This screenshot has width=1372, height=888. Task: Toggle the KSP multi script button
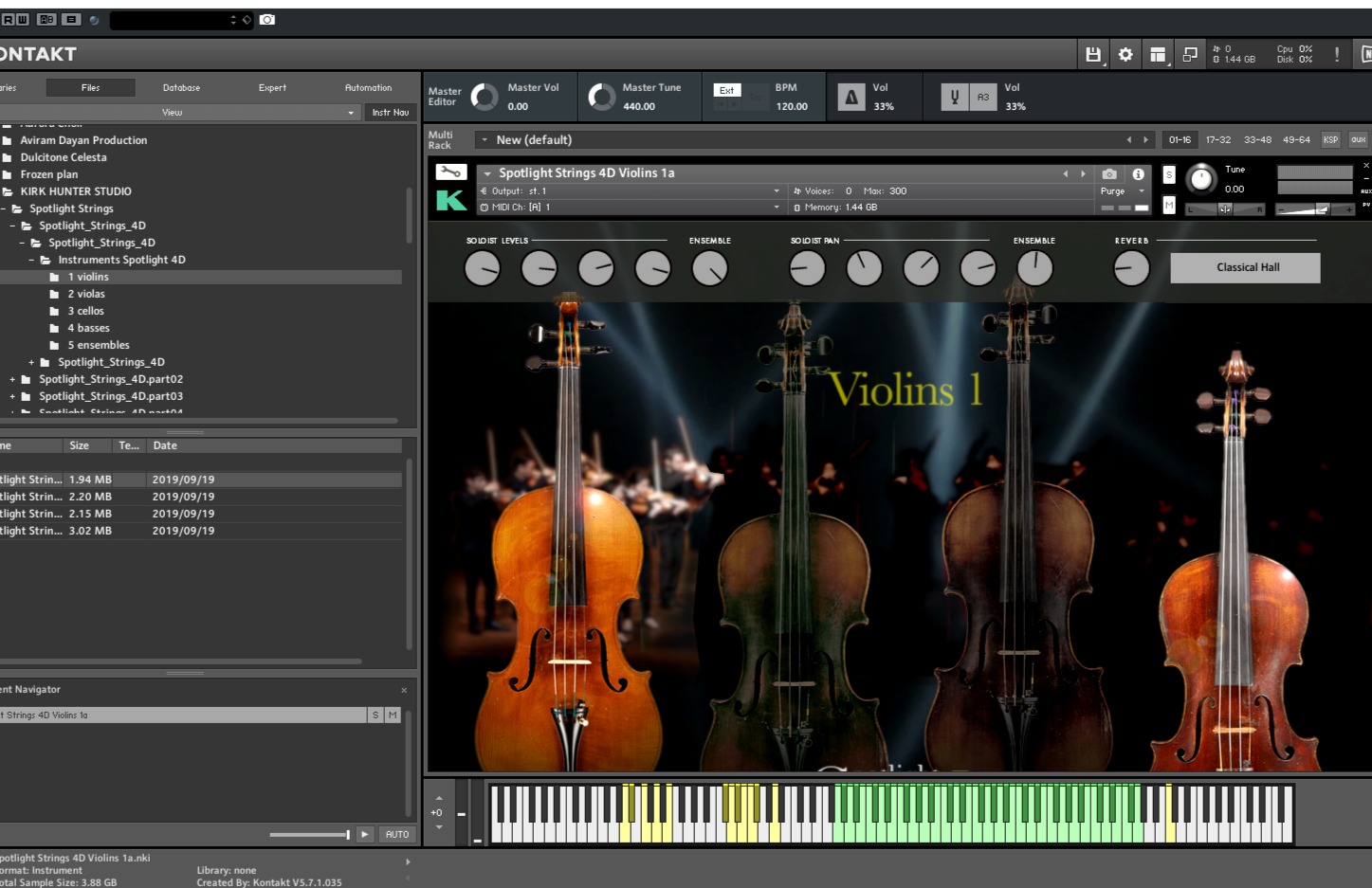1330,140
